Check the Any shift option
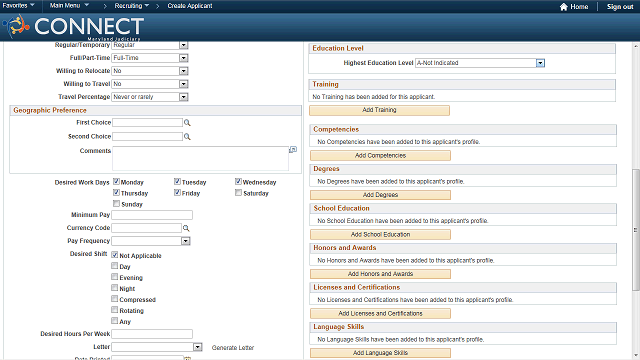640x360 pixels. tap(115, 321)
